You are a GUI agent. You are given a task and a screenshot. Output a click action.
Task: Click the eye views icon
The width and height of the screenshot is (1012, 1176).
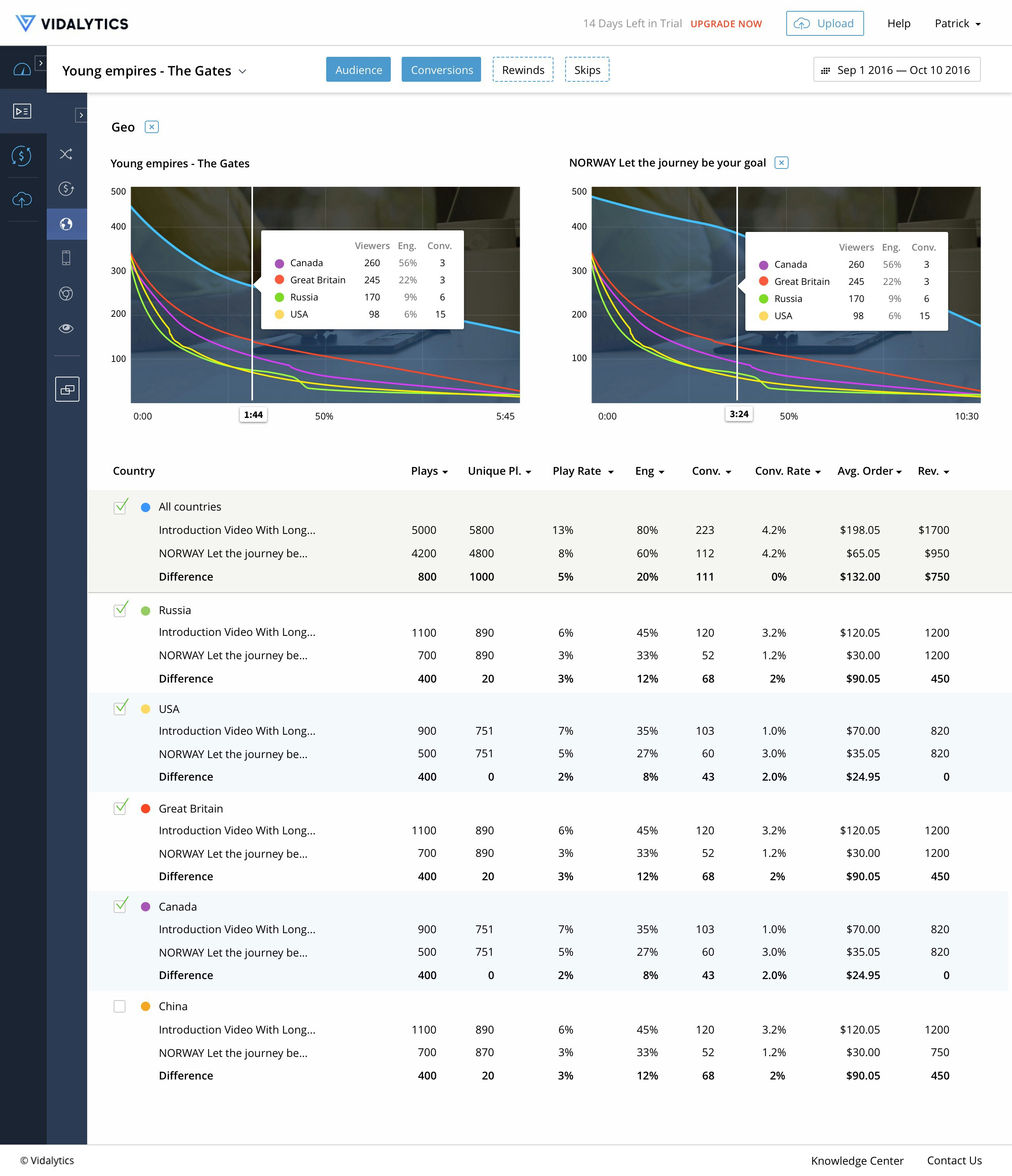click(x=67, y=328)
